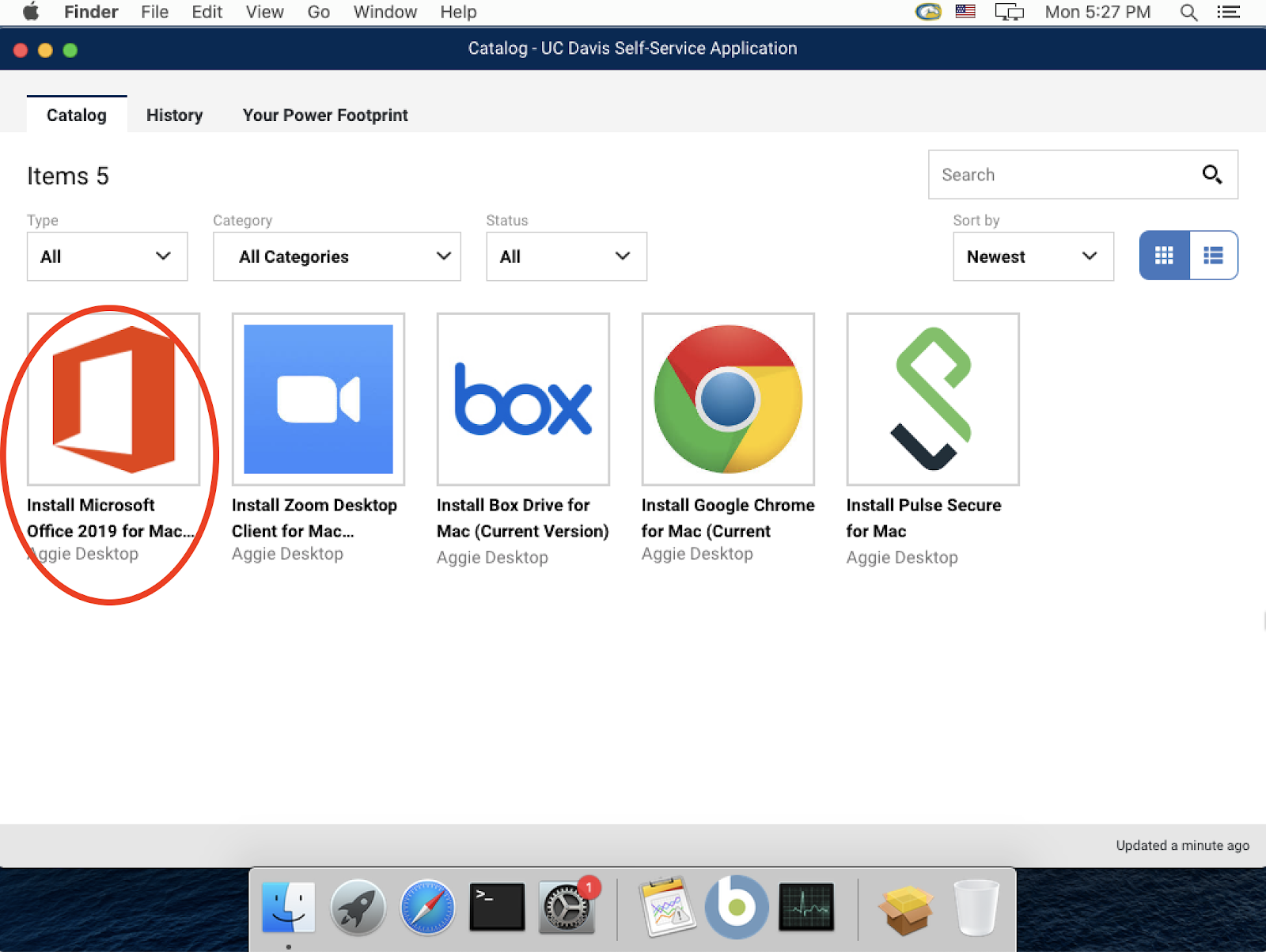The height and width of the screenshot is (952, 1266).
Task: Click Aggie Desktop under Zoom Desktop Client
Action: pos(287,554)
